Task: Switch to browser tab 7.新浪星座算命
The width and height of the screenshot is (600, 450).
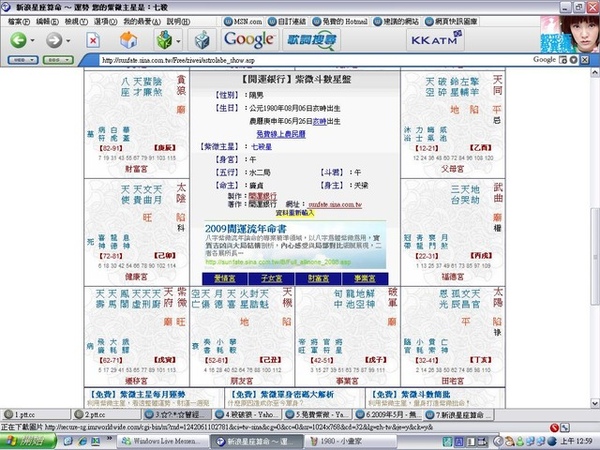Action: [x=458, y=414]
